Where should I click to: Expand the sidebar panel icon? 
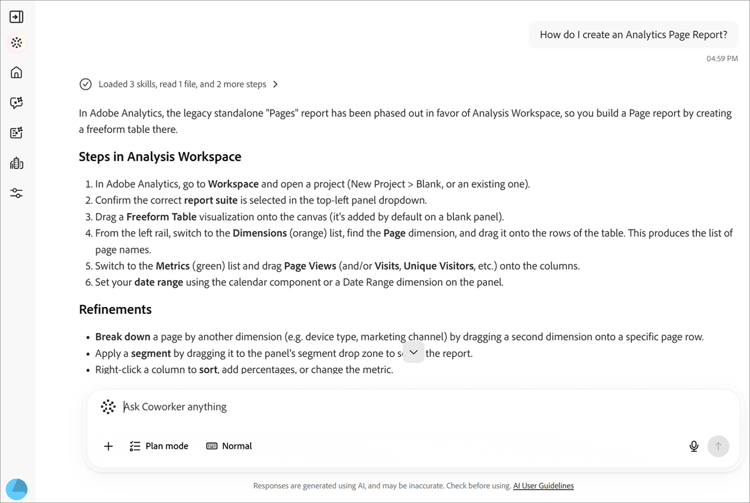click(x=16, y=17)
